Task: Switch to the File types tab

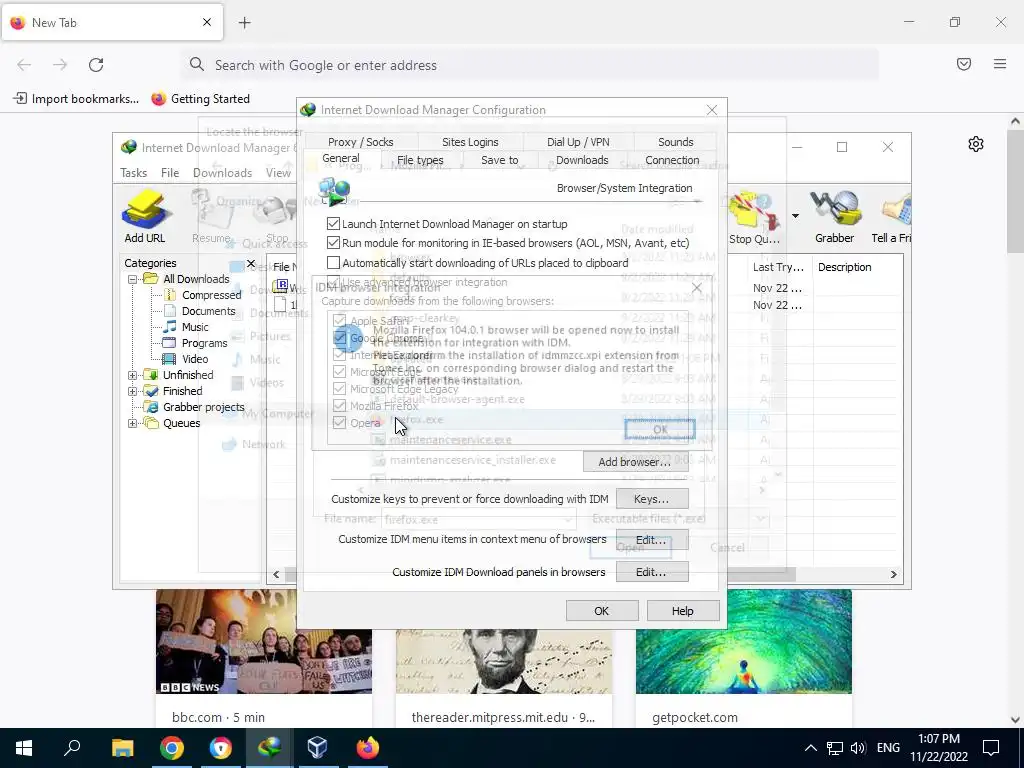Action: click(420, 160)
